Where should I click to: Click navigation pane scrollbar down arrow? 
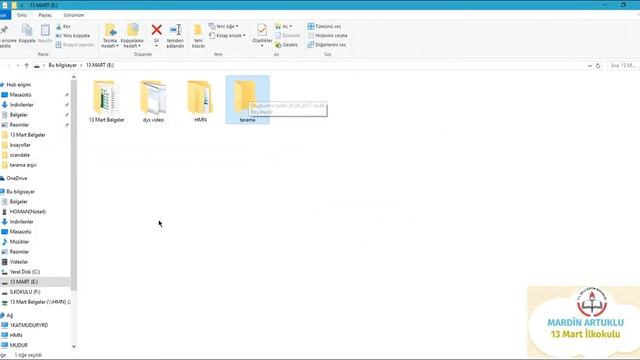(x=74, y=347)
